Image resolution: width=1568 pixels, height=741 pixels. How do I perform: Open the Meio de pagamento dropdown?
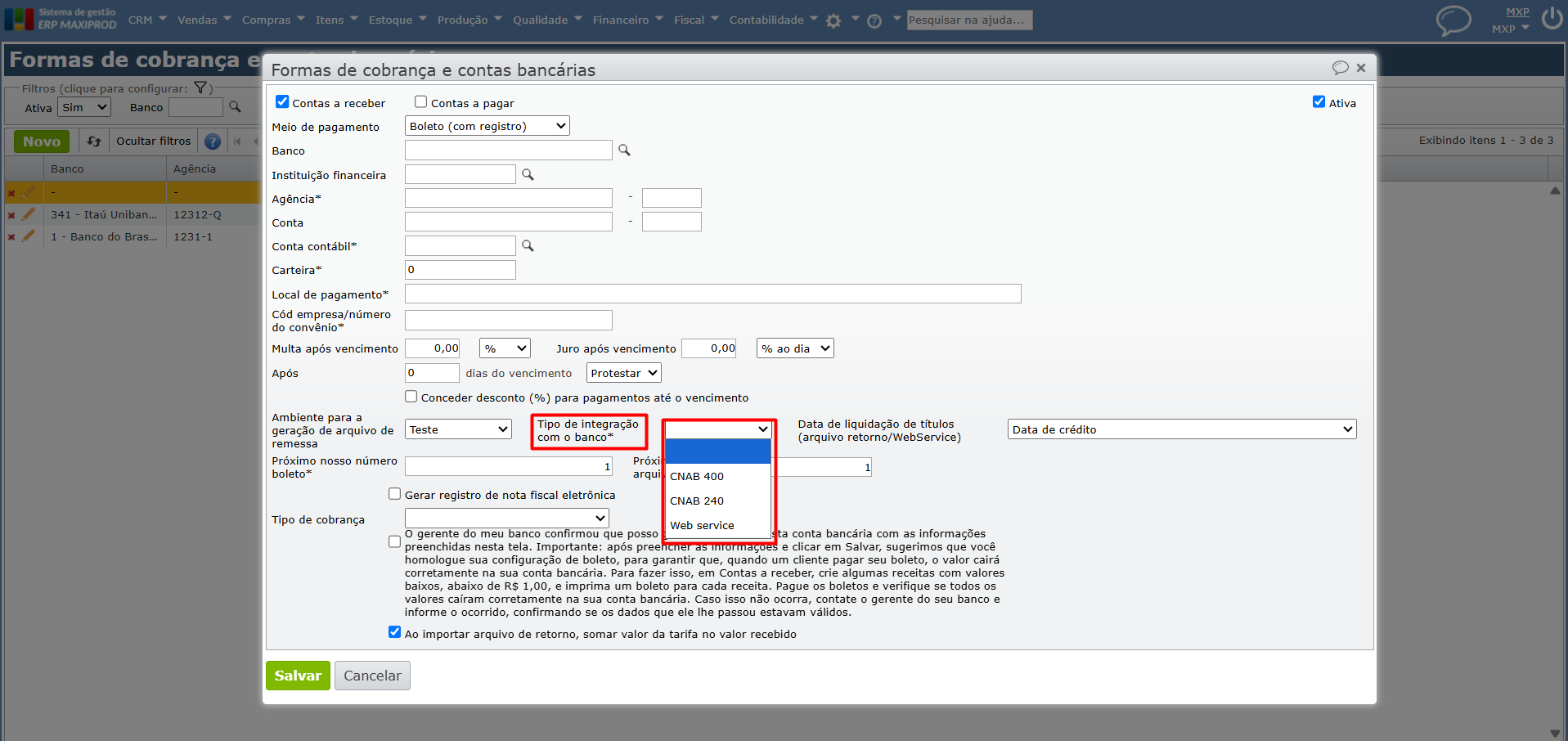tap(487, 126)
